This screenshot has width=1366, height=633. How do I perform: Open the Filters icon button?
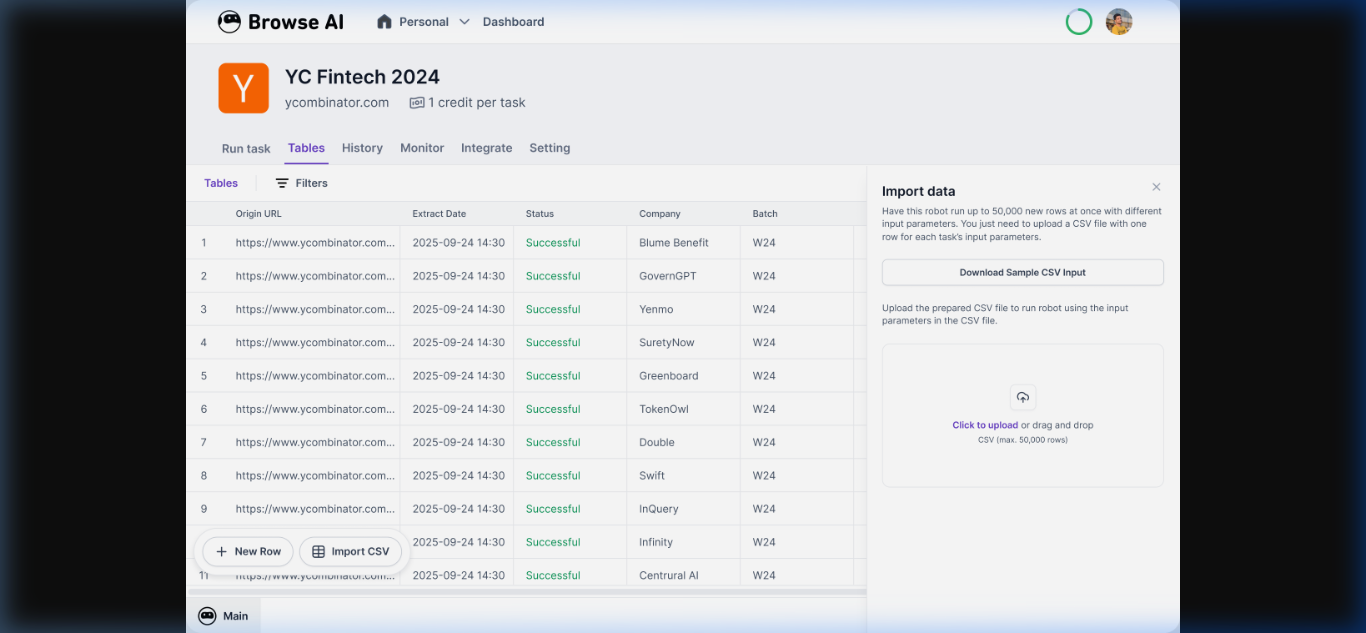282,183
